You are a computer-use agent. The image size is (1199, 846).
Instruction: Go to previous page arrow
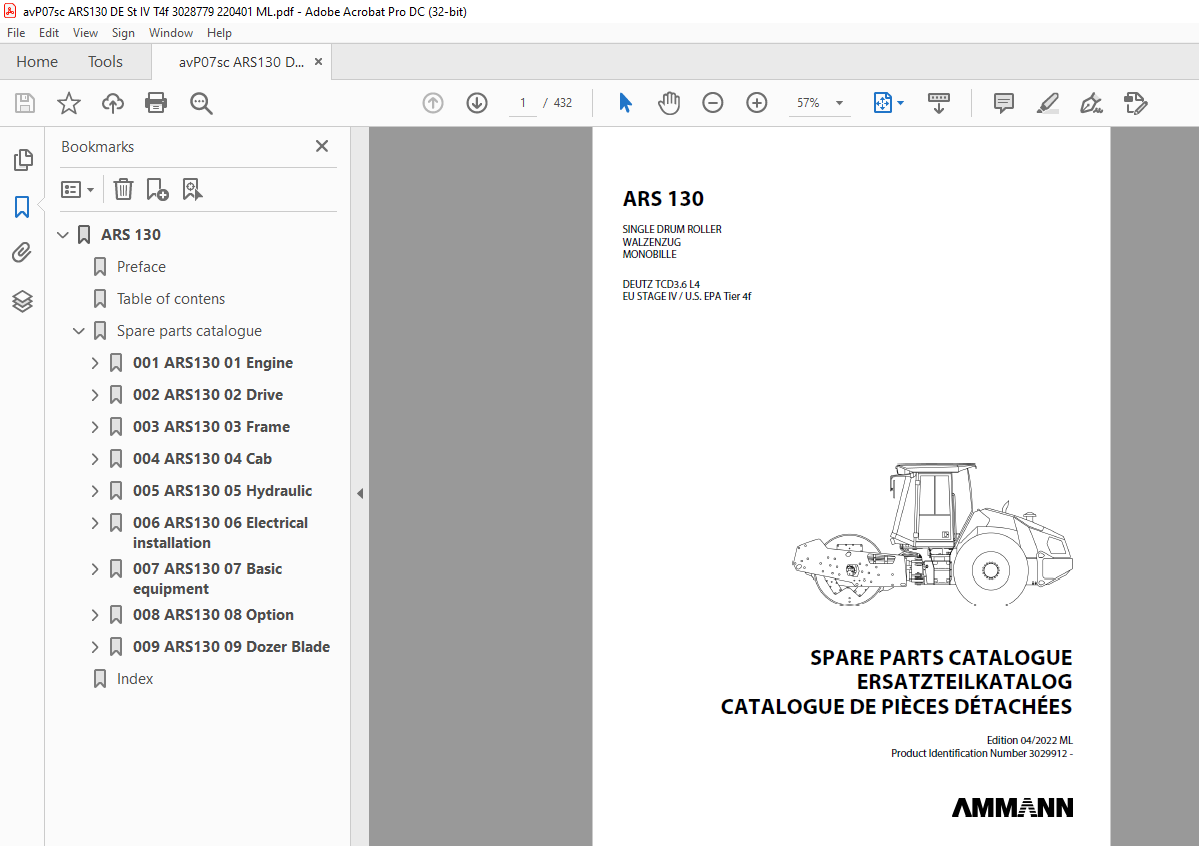pyautogui.click(x=433, y=102)
